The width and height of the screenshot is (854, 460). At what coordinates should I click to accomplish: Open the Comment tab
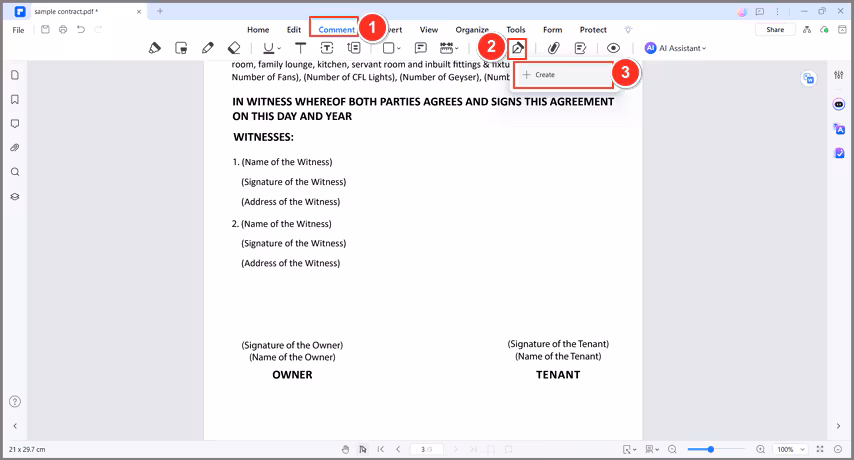click(x=337, y=30)
